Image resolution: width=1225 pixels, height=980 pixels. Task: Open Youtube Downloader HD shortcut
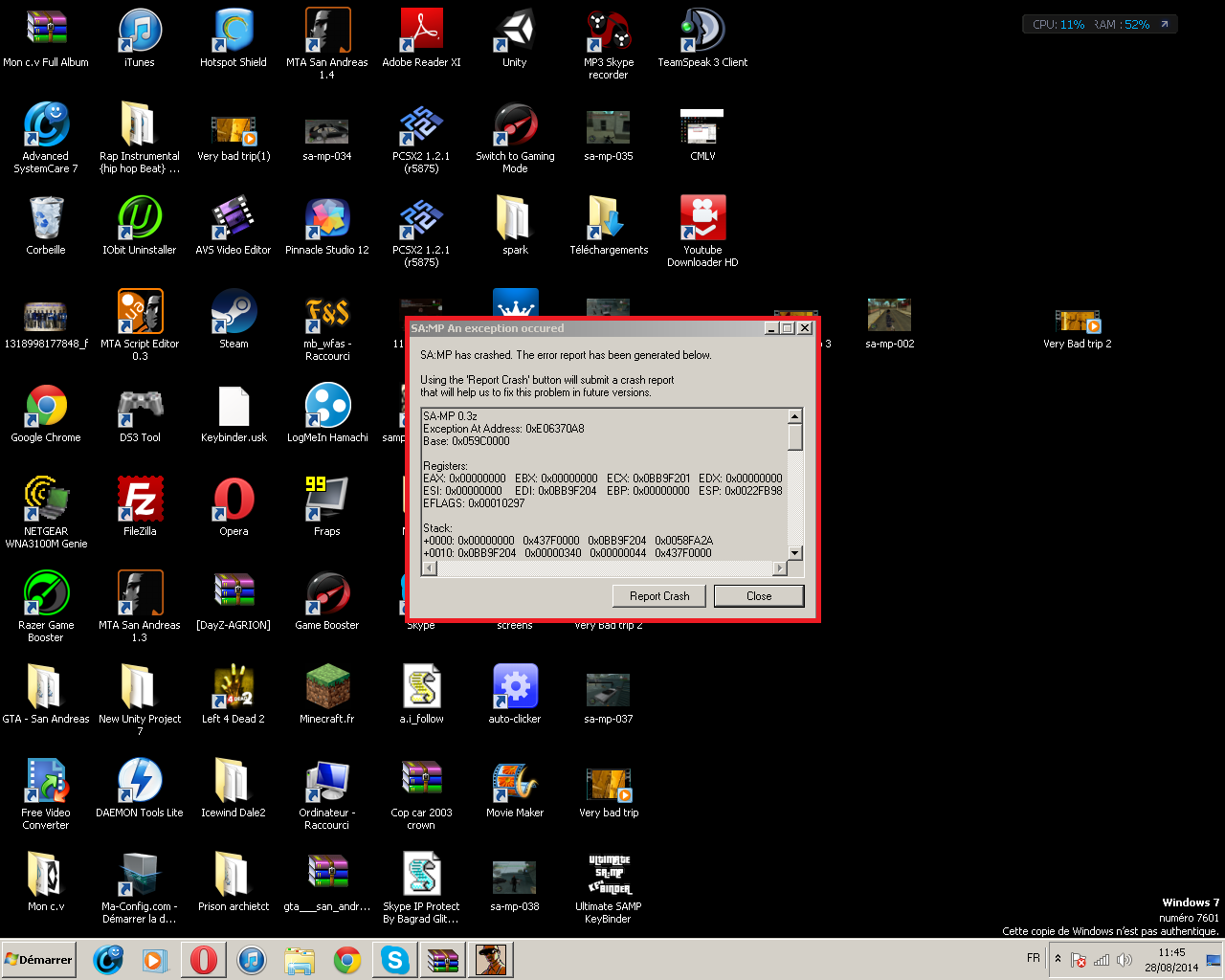[702, 232]
